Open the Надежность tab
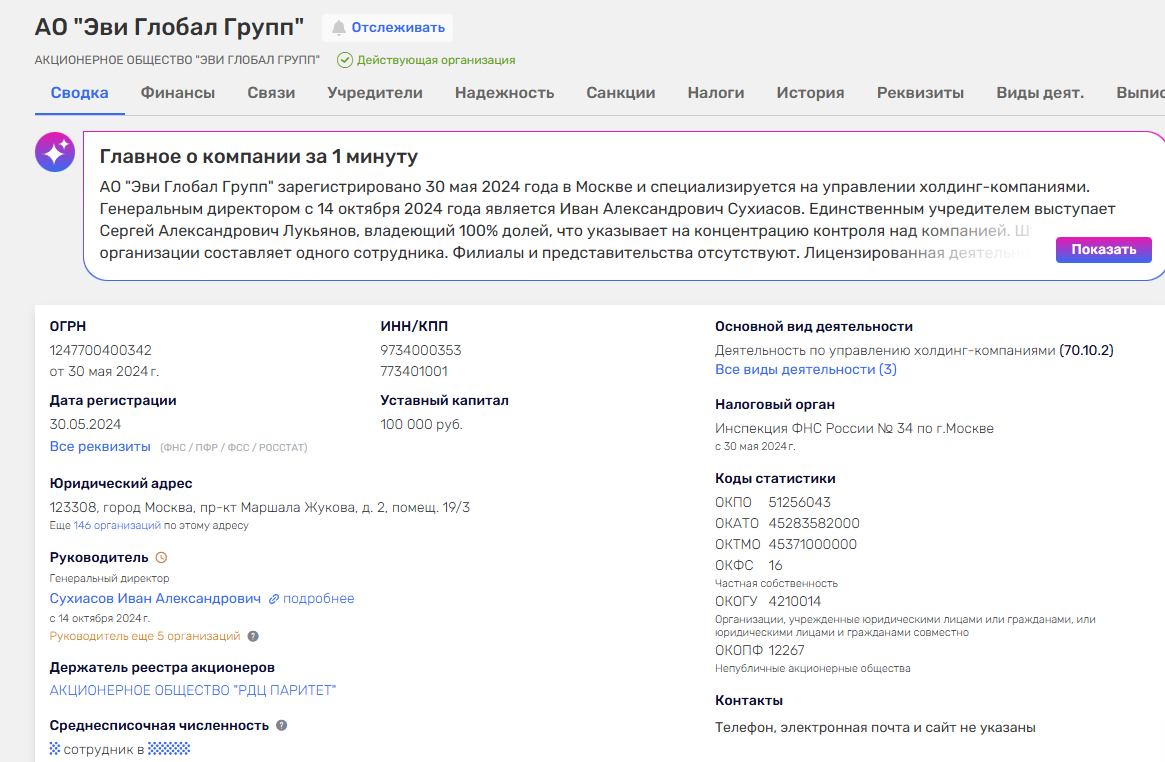The height and width of the screenshot is (762, 1165). click(504, 93)
